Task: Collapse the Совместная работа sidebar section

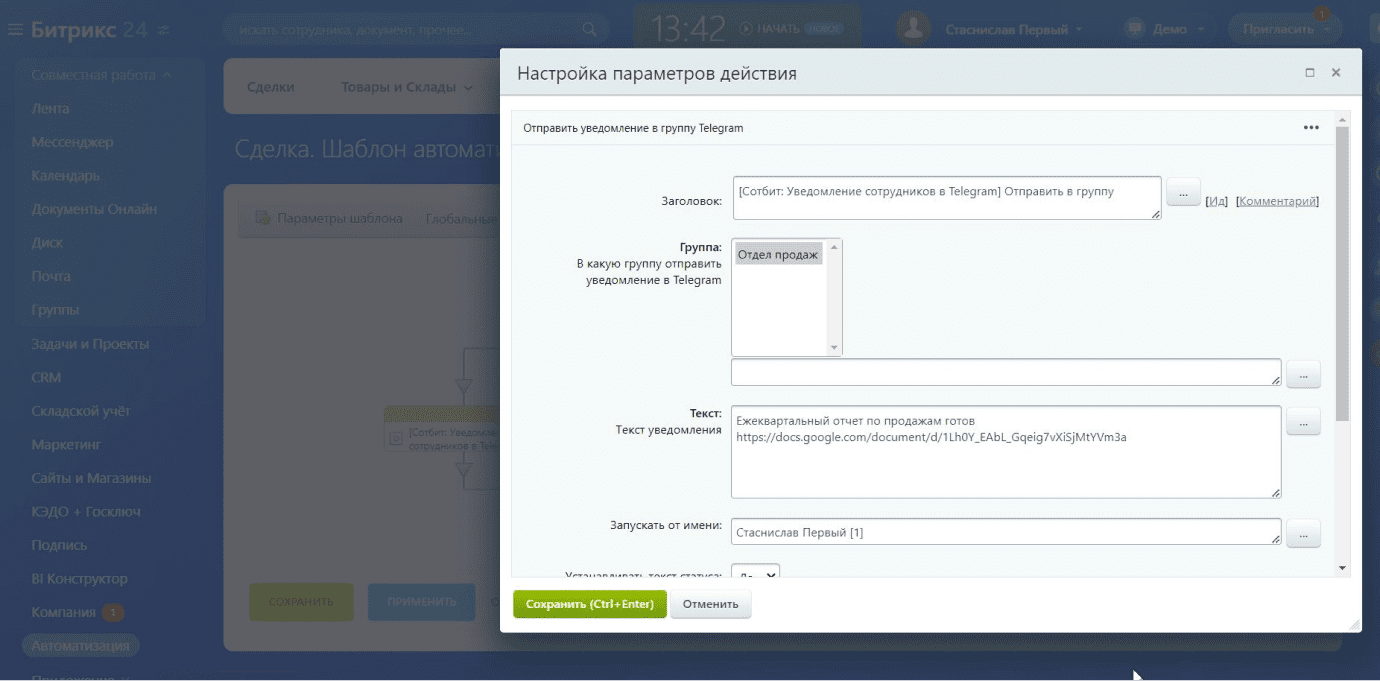Action: (101, 75)
